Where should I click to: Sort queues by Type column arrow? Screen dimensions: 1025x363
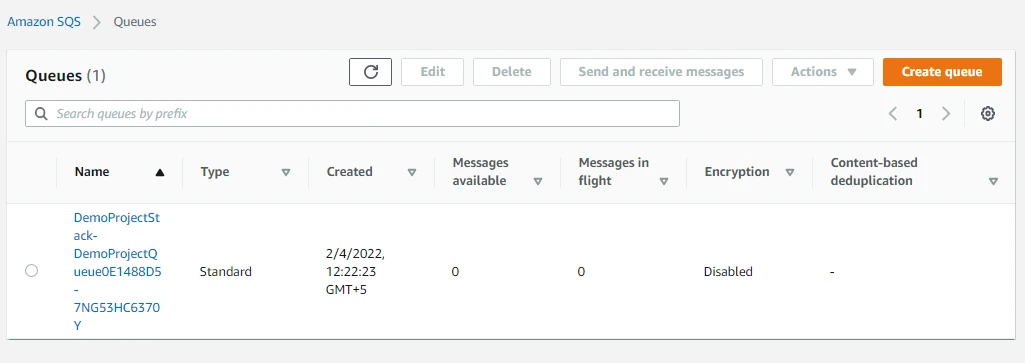tap(286, 173)
